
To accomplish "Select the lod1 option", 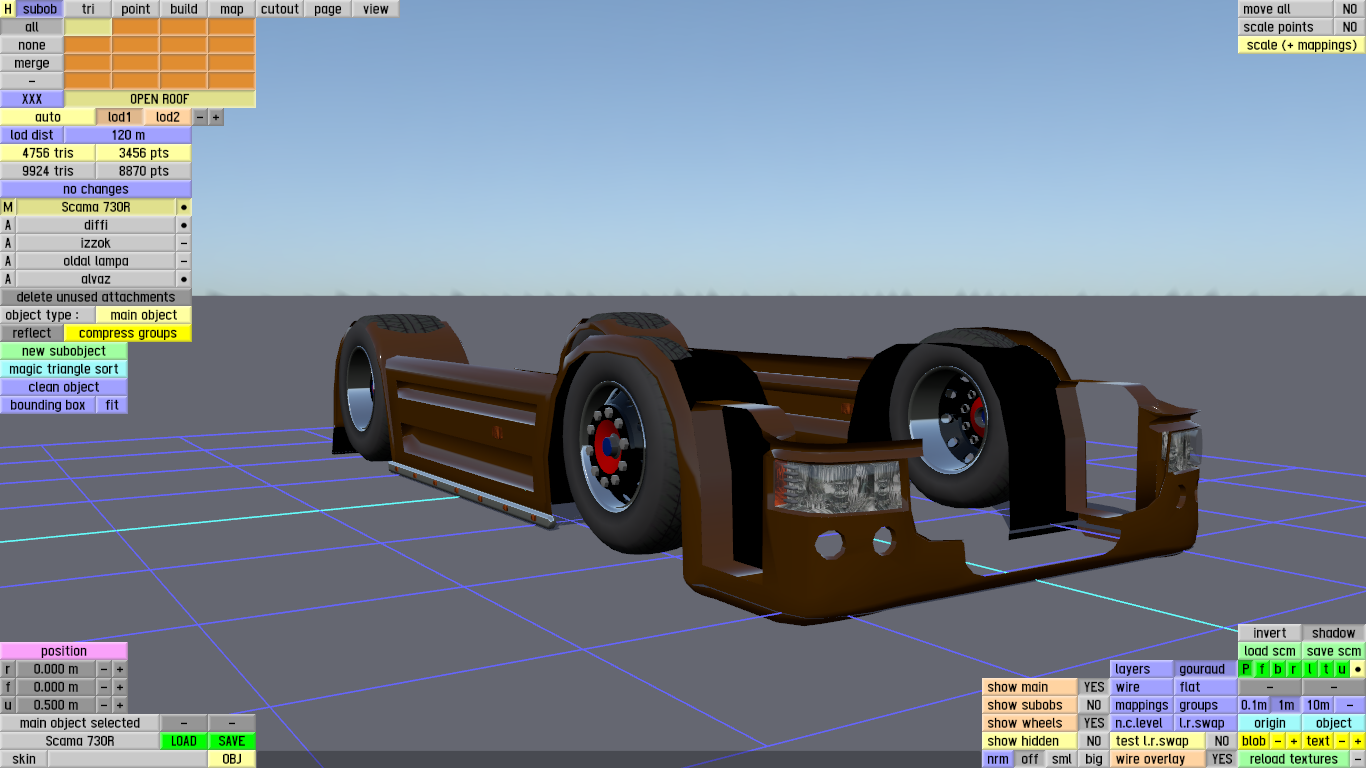I will (120, 117).
